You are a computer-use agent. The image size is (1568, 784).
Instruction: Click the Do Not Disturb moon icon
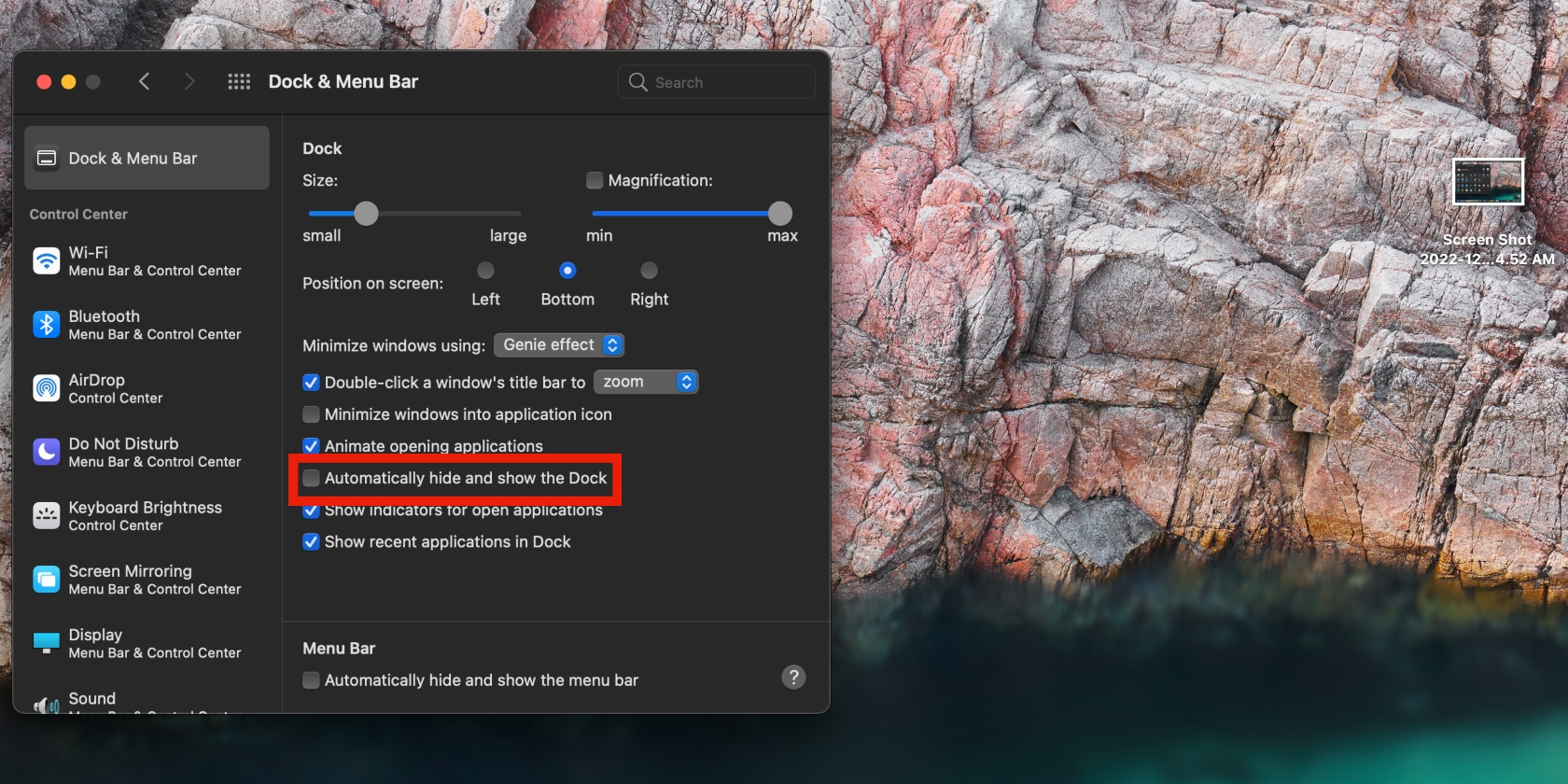pyautogui.click(x=46, y=452)
